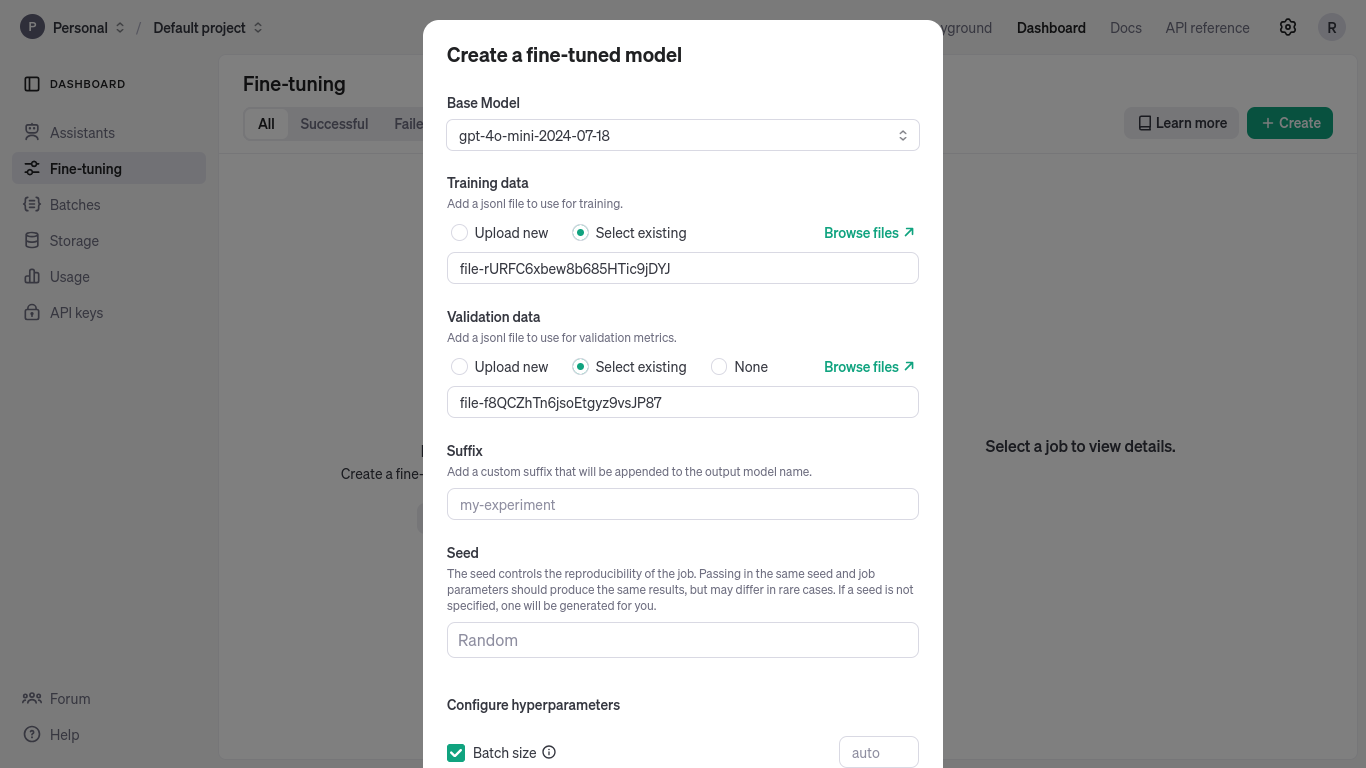Select Upload new for Training data
The image size is (1366, 768).
(459, 232)
